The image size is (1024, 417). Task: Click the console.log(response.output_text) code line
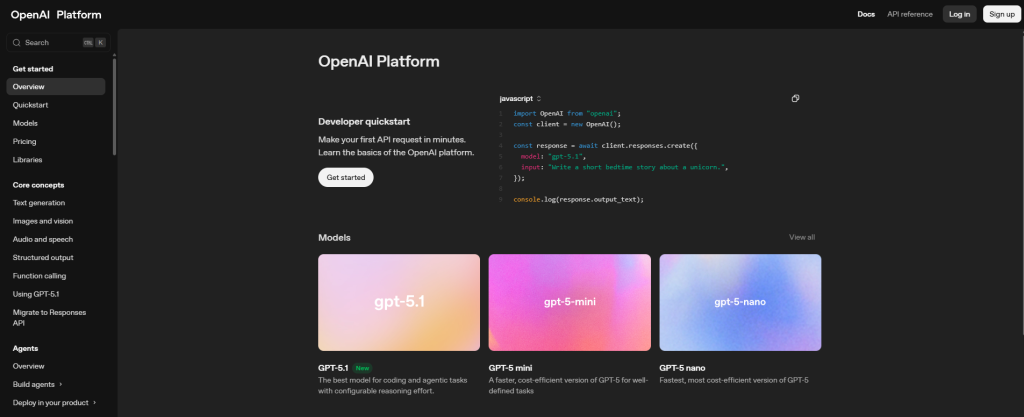coord(579,199)
